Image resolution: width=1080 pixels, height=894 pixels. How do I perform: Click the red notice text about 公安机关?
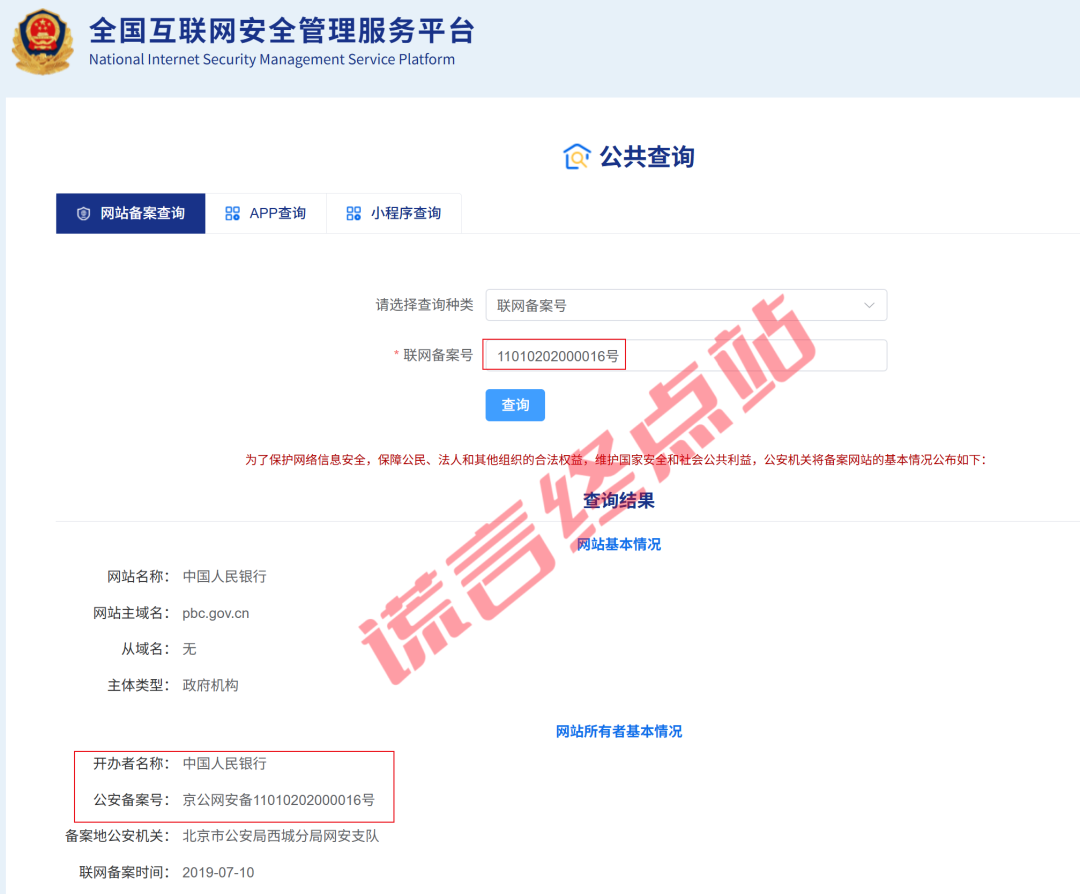tap(616, 460)
